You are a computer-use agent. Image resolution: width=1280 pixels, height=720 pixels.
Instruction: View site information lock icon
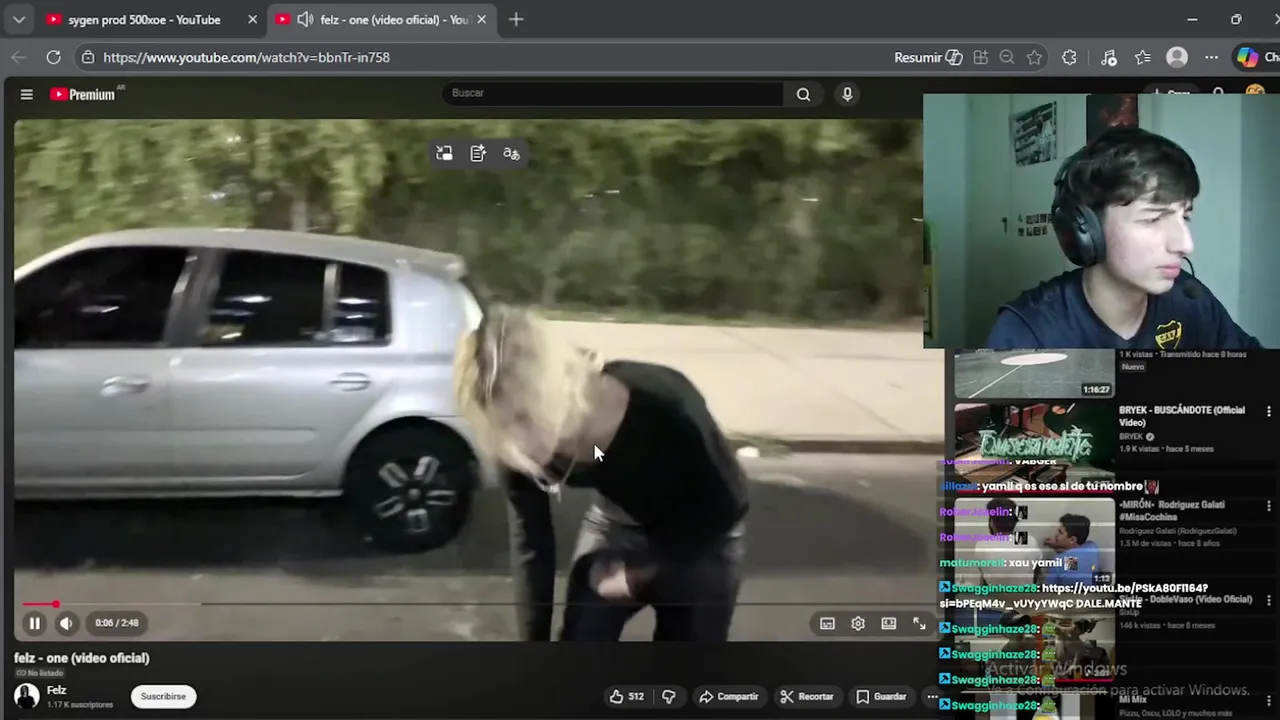click(88, 58)
